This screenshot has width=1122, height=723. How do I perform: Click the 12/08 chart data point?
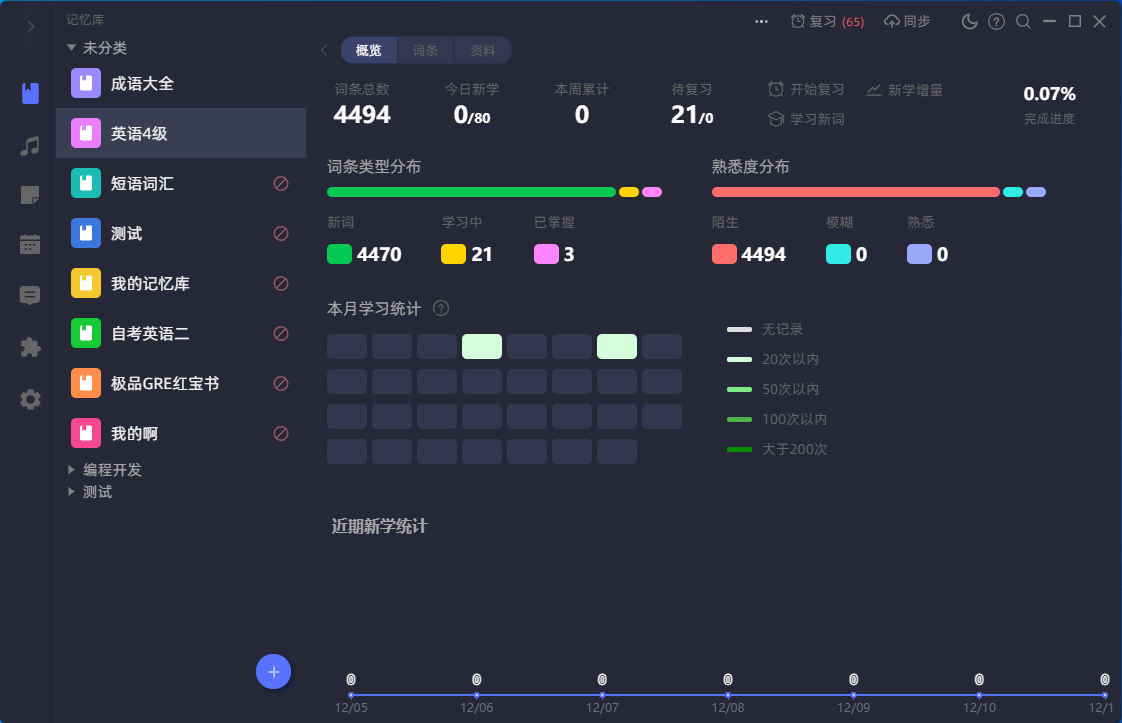point(728,695)
